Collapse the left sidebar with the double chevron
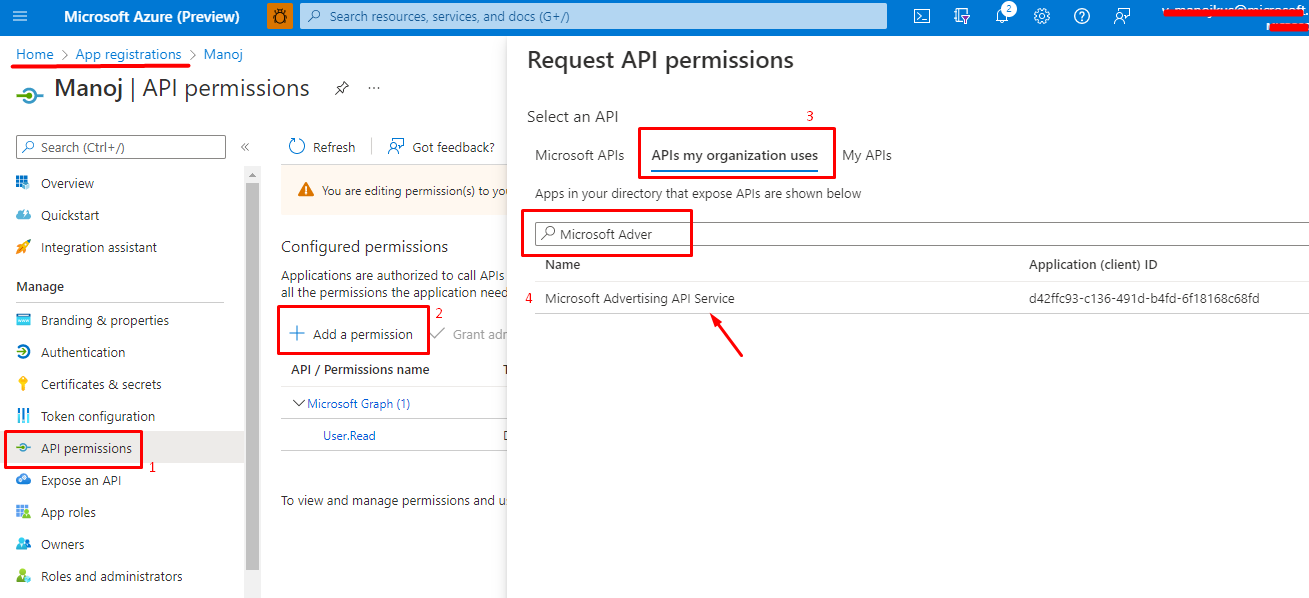The width and height of the screenshot is (1309, 598). coord(245,147)
